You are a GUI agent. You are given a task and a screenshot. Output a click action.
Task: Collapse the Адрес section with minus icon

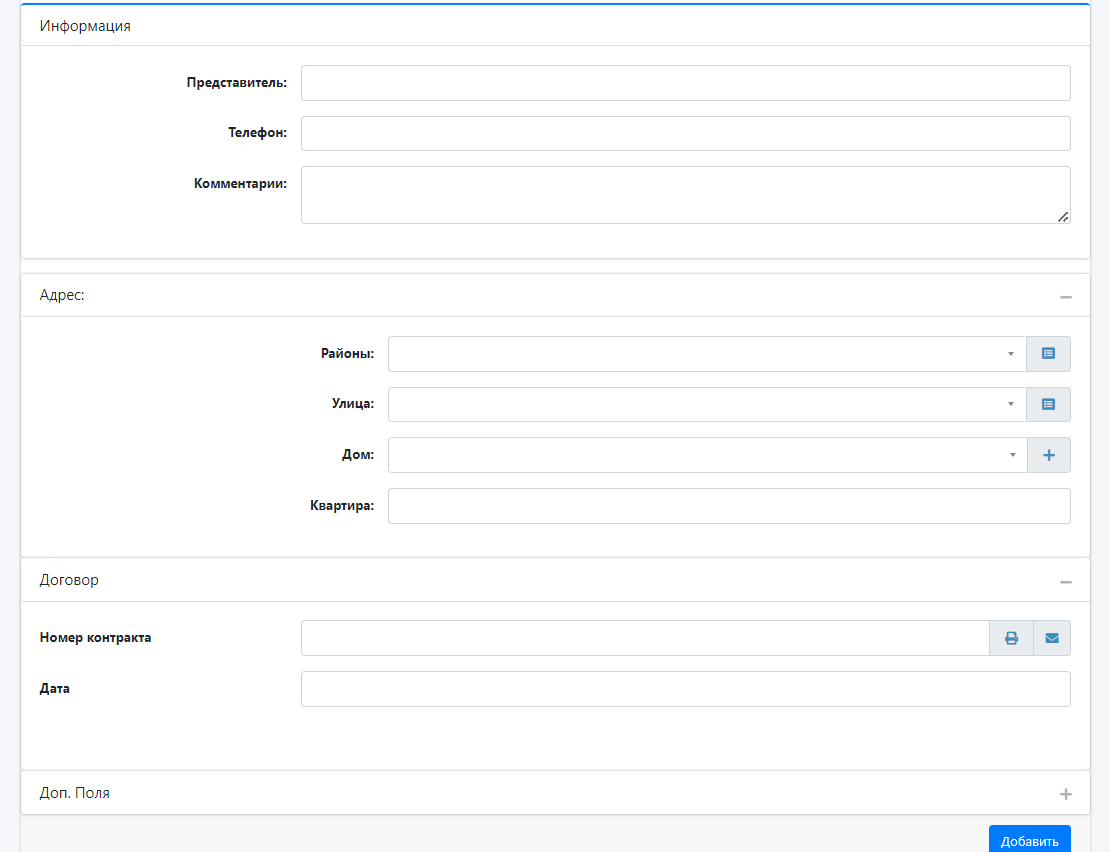[1066, 297]
